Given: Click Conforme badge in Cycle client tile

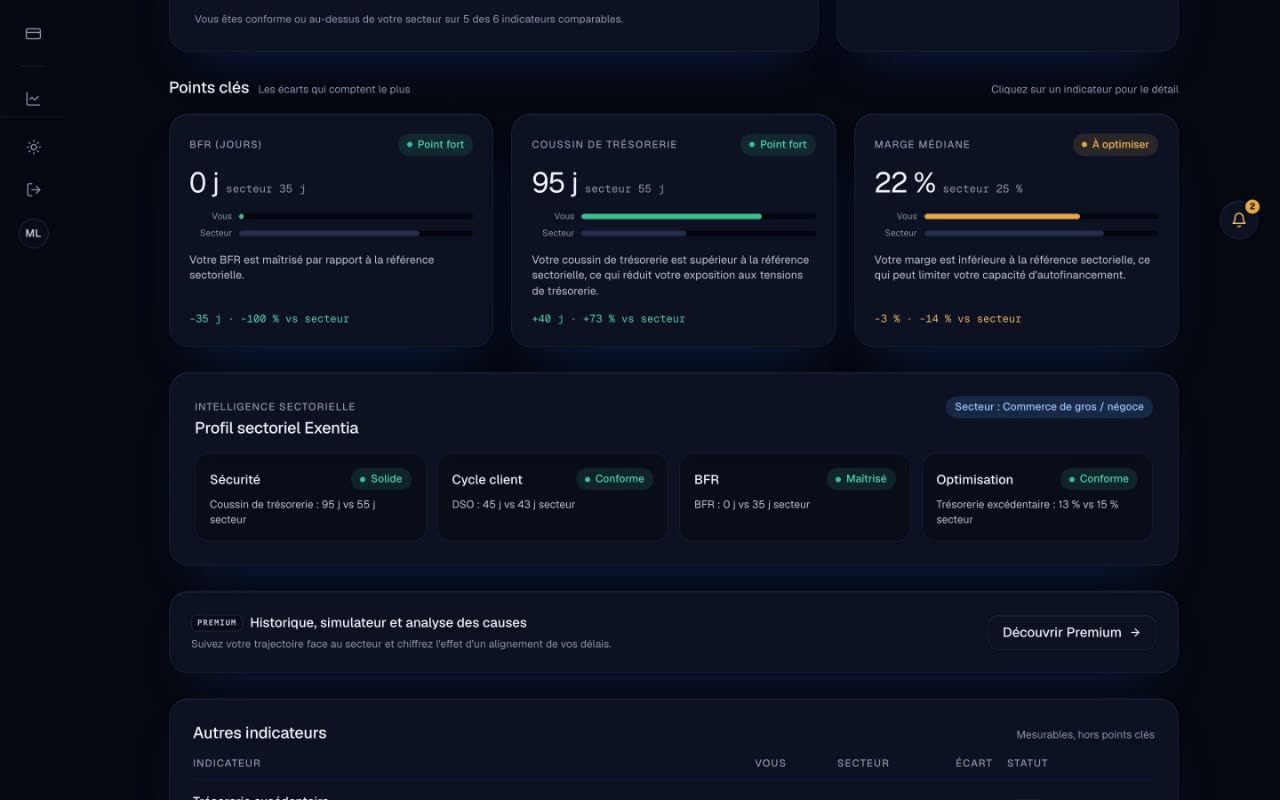Looking at the screenshot, I should [614, 479].
